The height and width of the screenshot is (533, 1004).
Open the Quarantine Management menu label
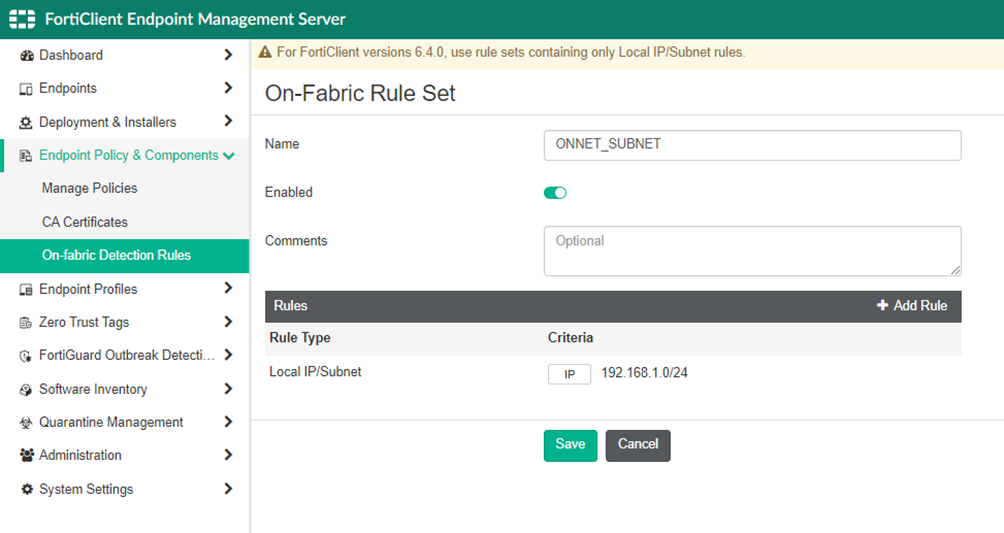[x=111, y=423]
